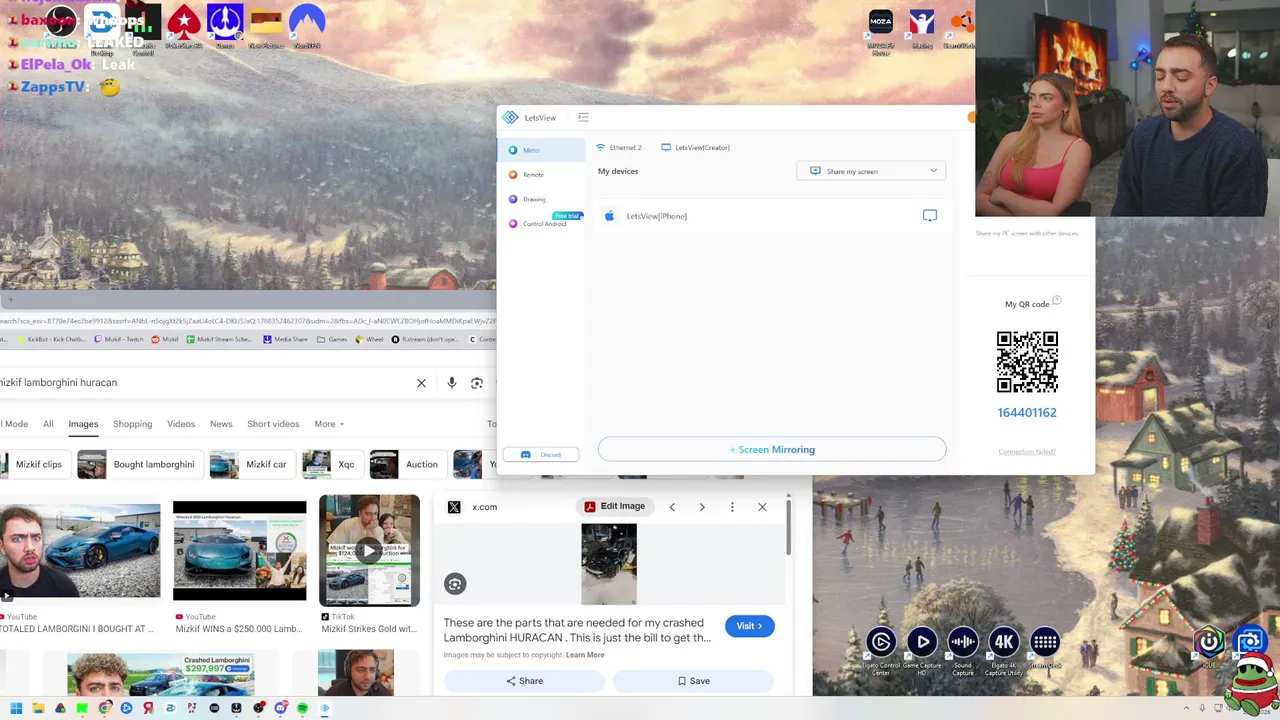The height and width of the screenshot is (720, 1280).
Task: Open blue Lamborghini YouTube thumbnail result
Action: pyautogui.click(x=80, y=551)
